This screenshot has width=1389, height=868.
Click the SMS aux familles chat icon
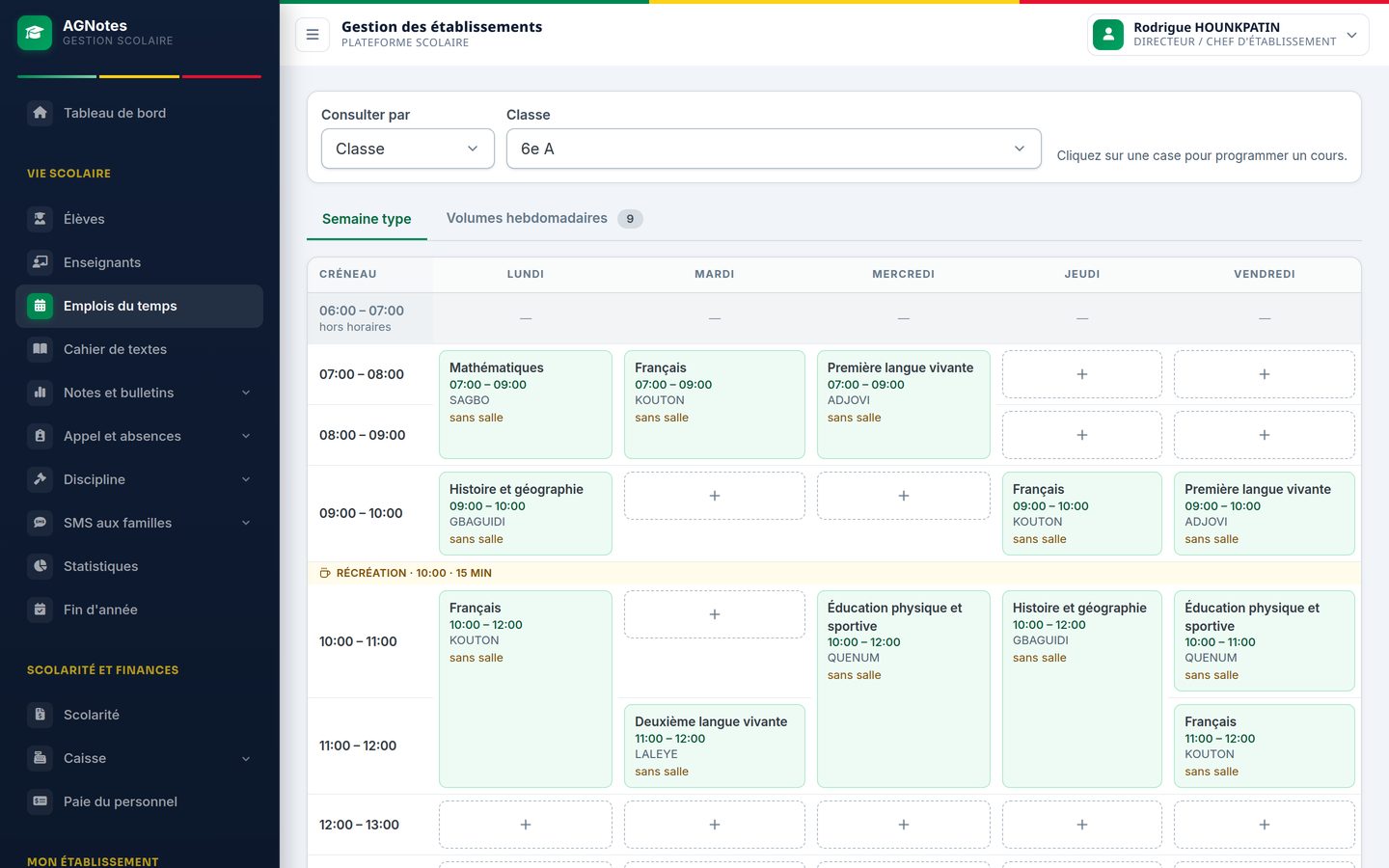click(40, 523)
